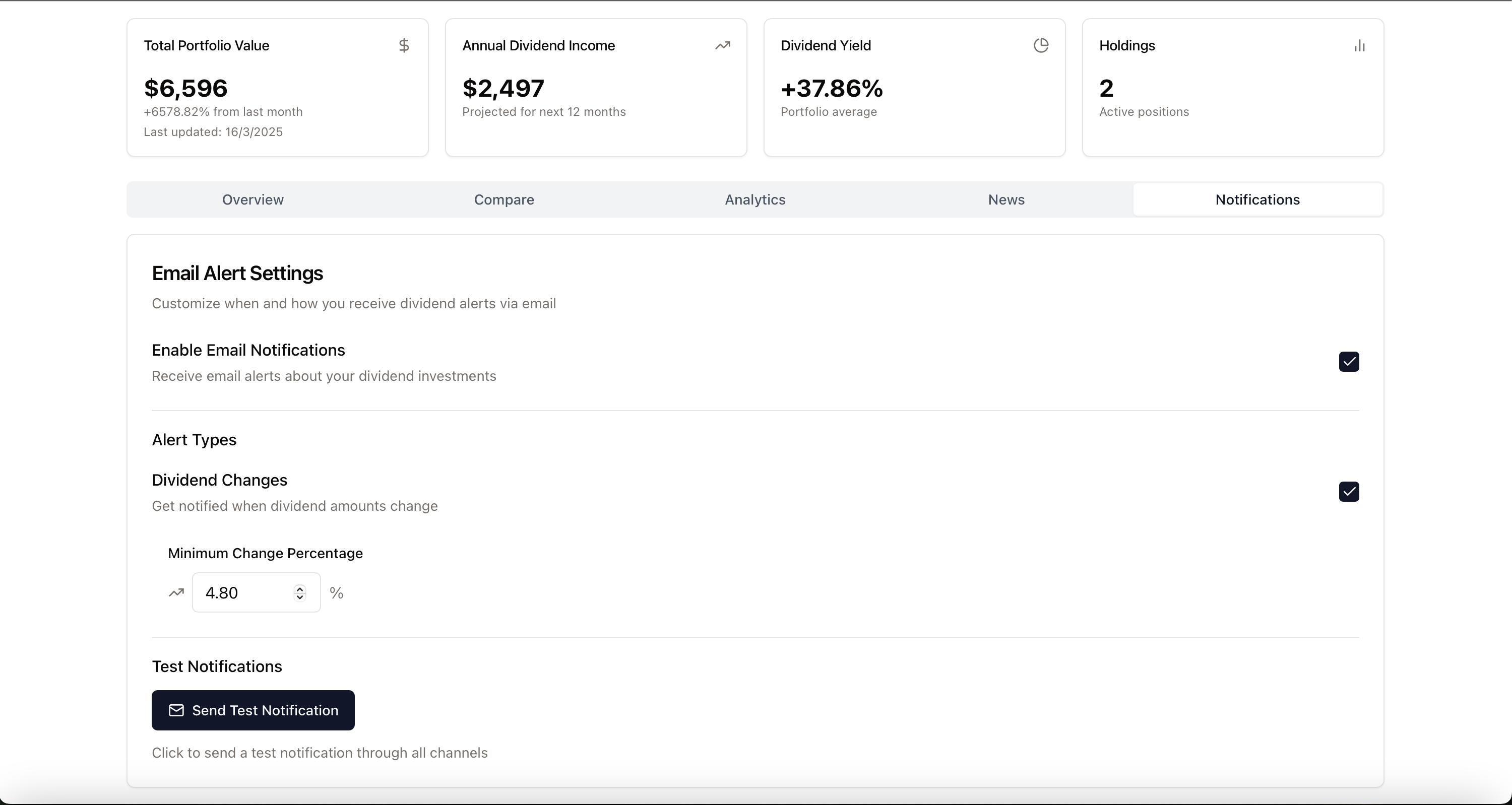Click the pie chart icon on Dividend Yield card
This screenshot has height=805, width=1512.
tap(1041, 45)
